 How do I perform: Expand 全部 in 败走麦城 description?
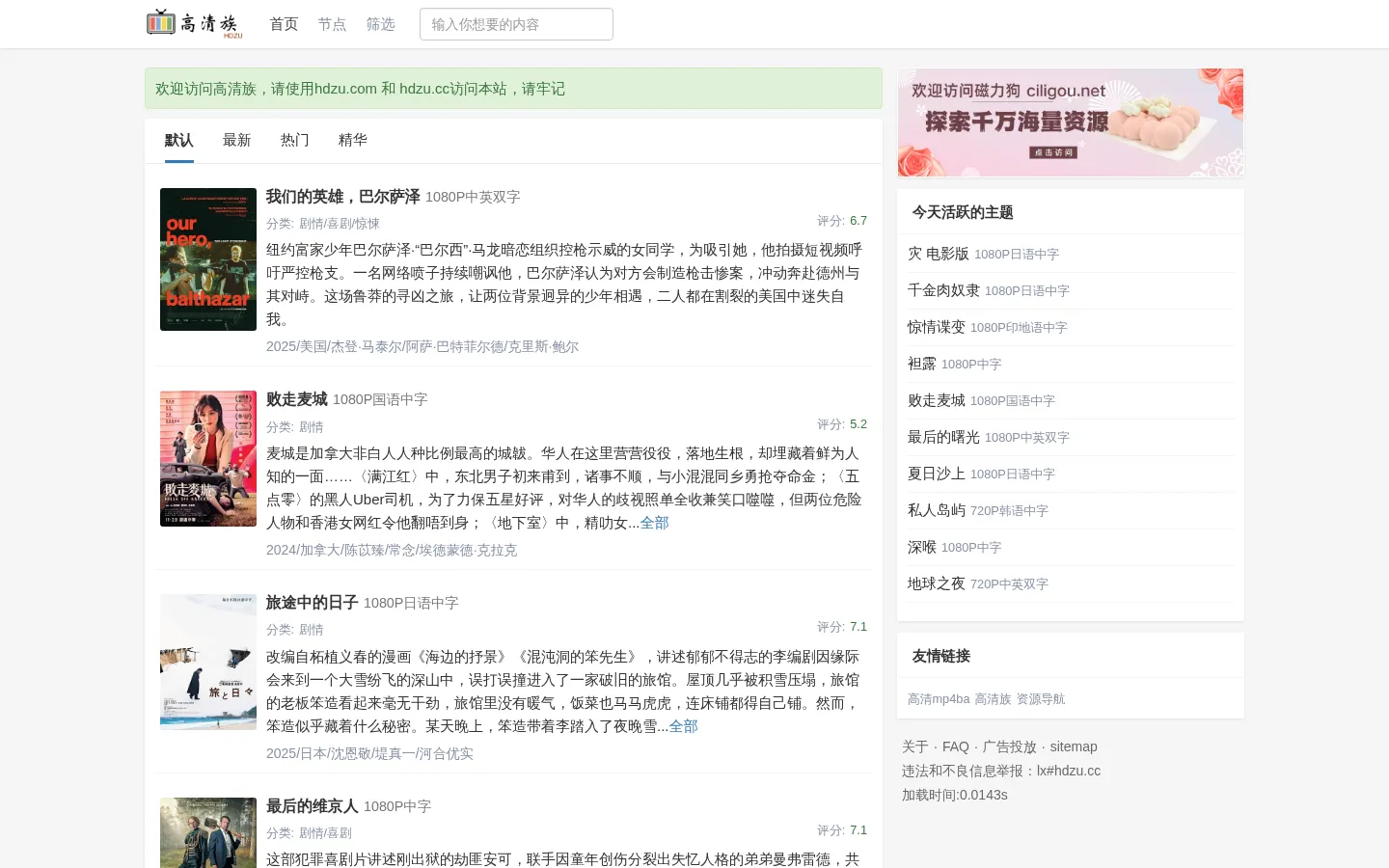point(654,523)
